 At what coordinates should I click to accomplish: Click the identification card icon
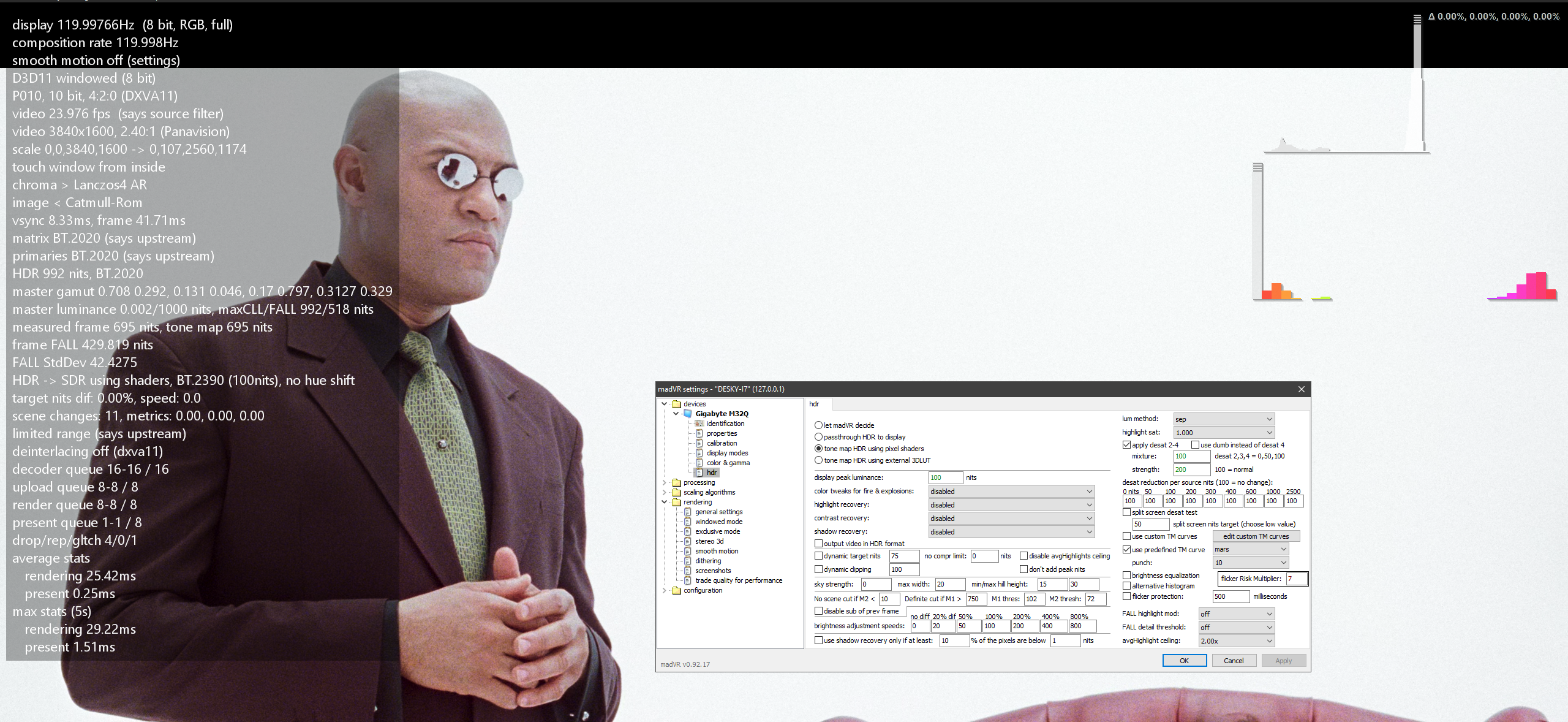[x=699, y=424]
